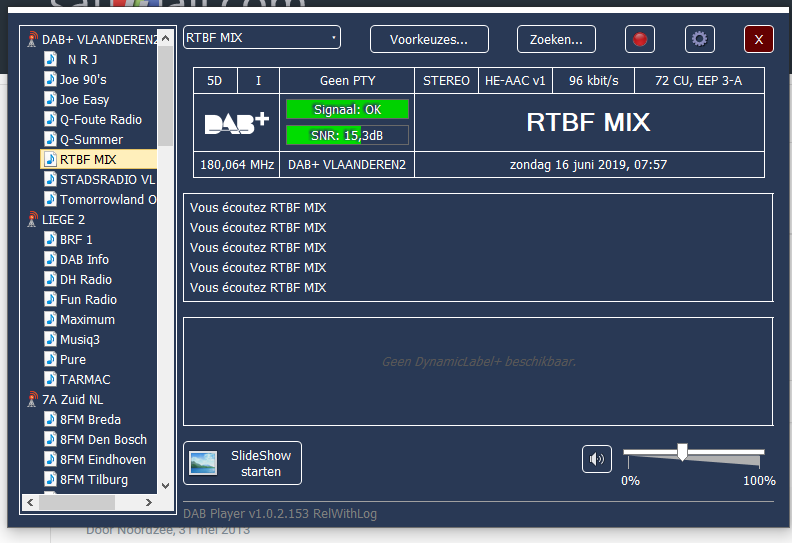This screenshot has height=543, width=792.
Task: Click first Vous écoutez RTBF MIX line
Action: tap(258, 208)
